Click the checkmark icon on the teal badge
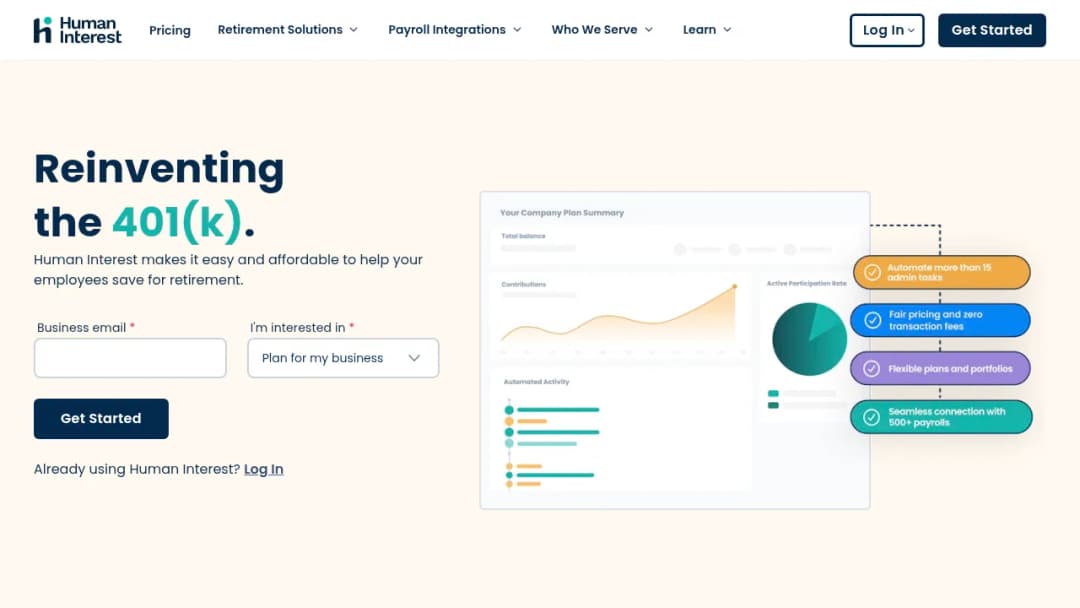The height and width of the screenshot is (608, 1080). (871, 417)
